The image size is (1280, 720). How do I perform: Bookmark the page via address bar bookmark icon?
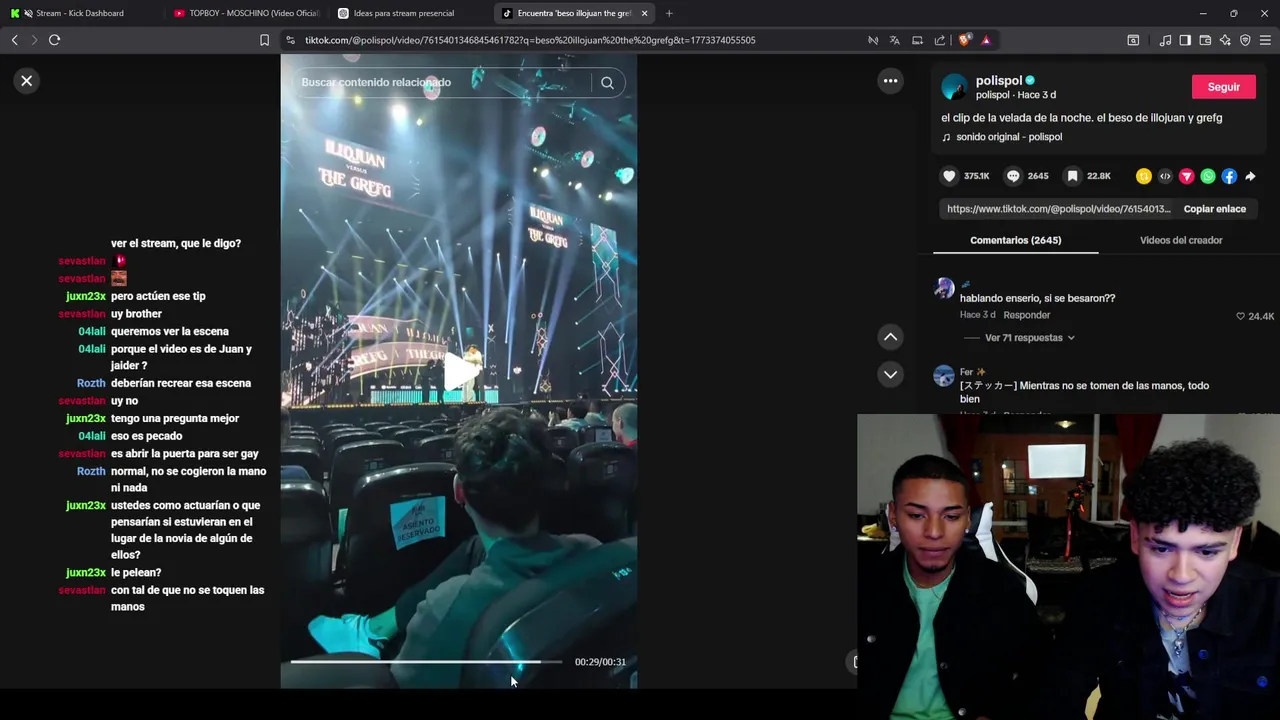pyautogui.click(x=264, y=40)
